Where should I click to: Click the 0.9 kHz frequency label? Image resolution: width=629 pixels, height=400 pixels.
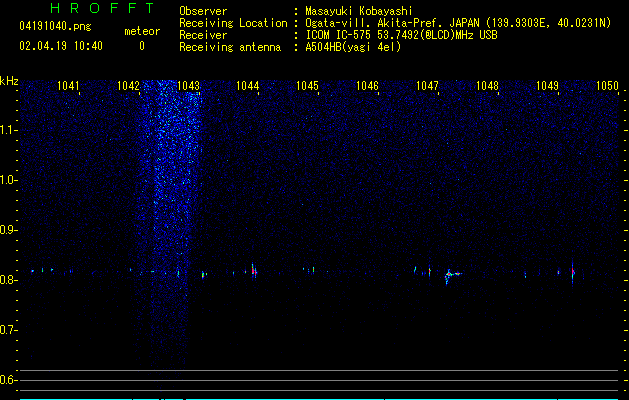pyautogui.click(x=8, y=230)
